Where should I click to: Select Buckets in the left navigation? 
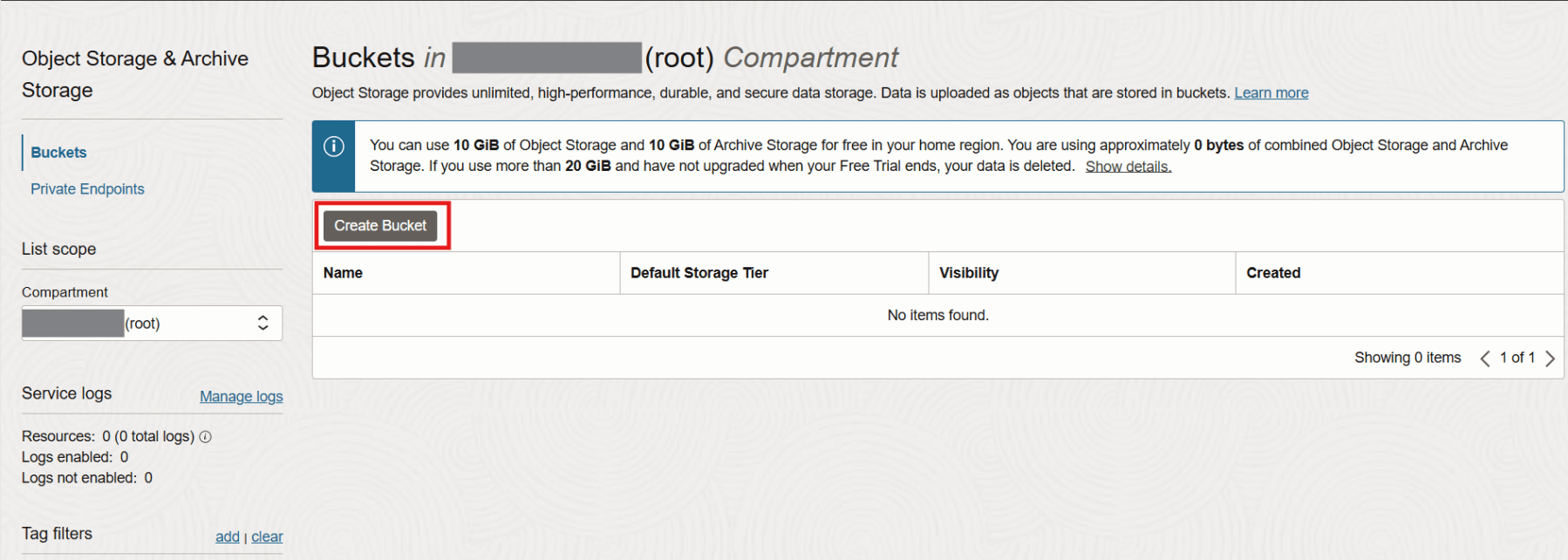click(x=58, y=153)
